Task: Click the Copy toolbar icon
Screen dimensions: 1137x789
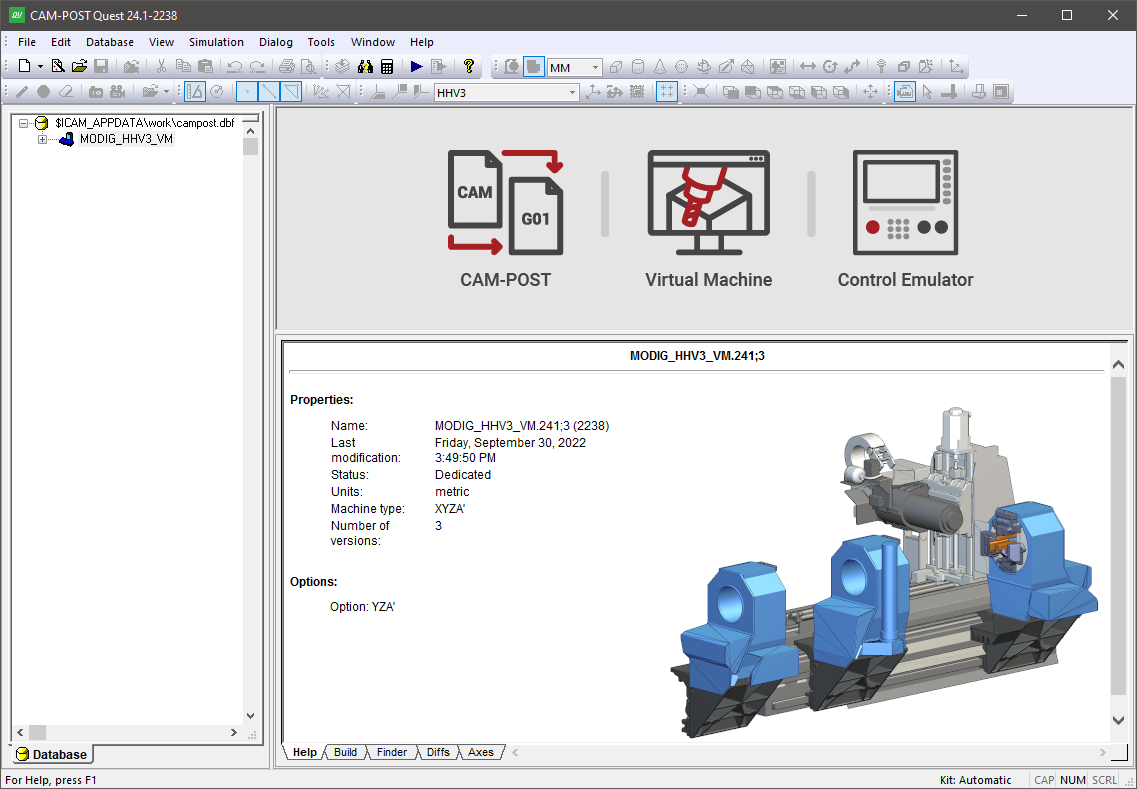Action: pos(183,67)
